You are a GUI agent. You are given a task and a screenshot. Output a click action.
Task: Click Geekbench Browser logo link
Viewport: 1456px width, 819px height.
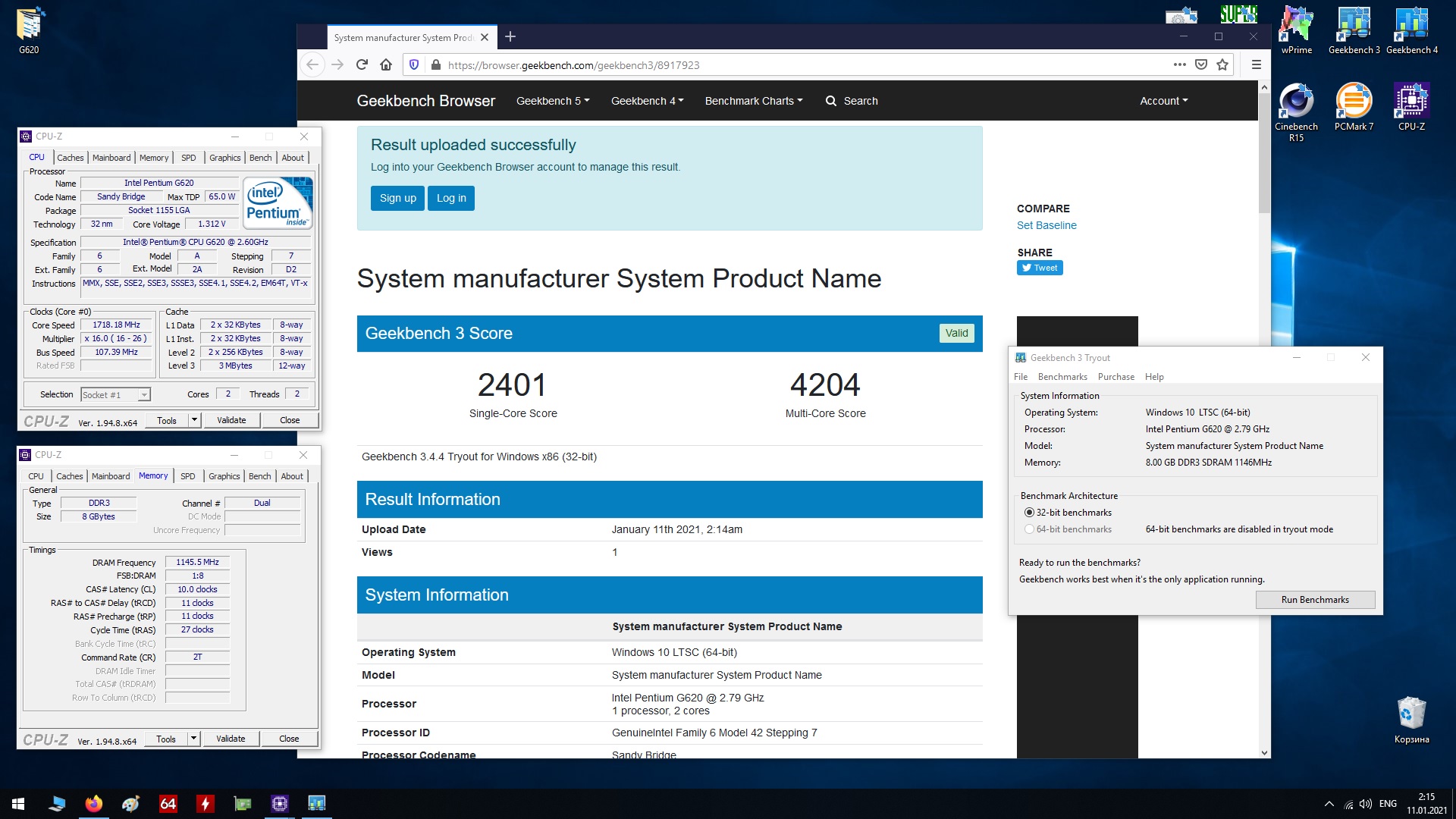425,101
